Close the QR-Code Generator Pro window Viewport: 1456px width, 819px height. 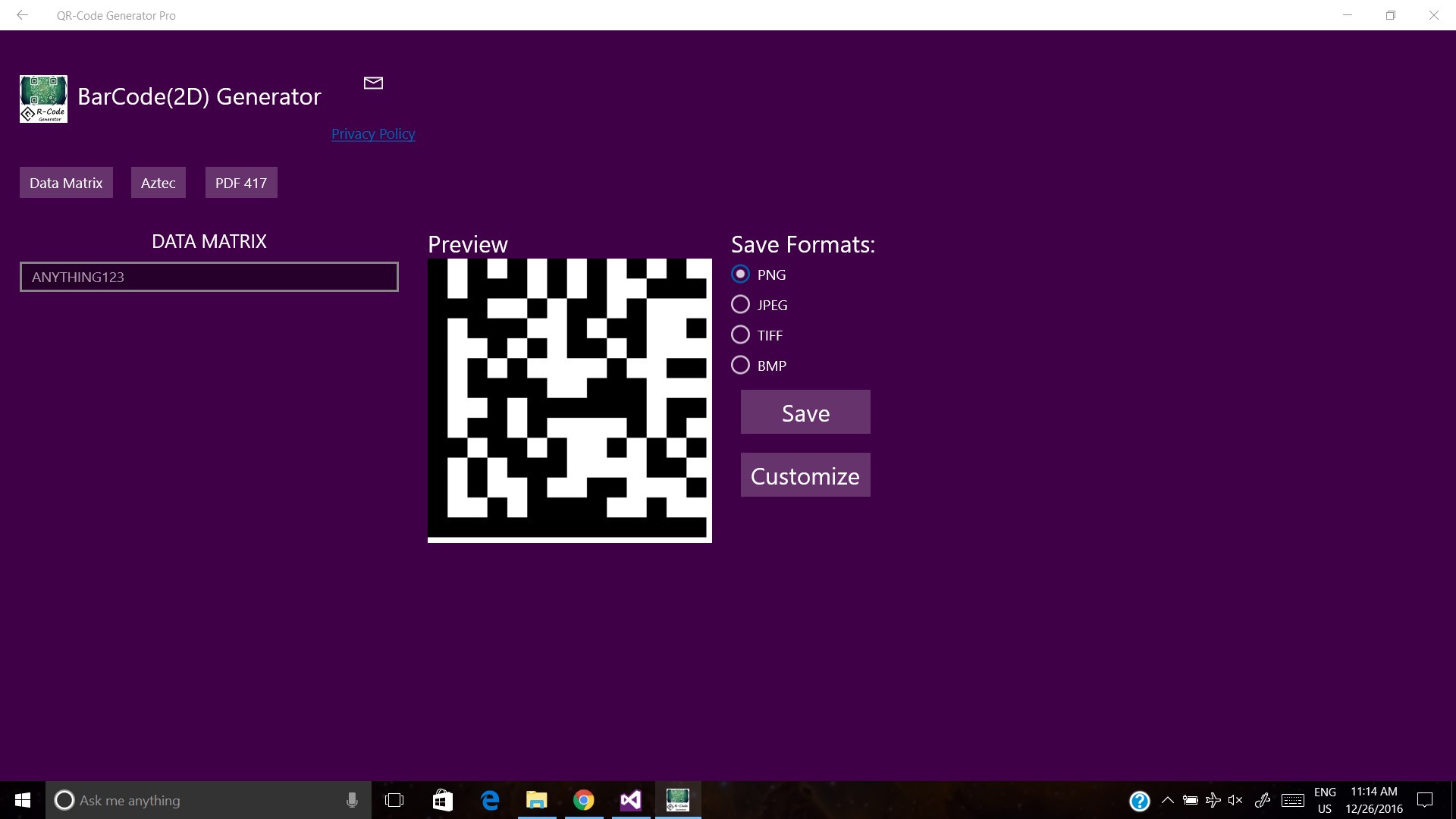click(x=1434, y=15)
